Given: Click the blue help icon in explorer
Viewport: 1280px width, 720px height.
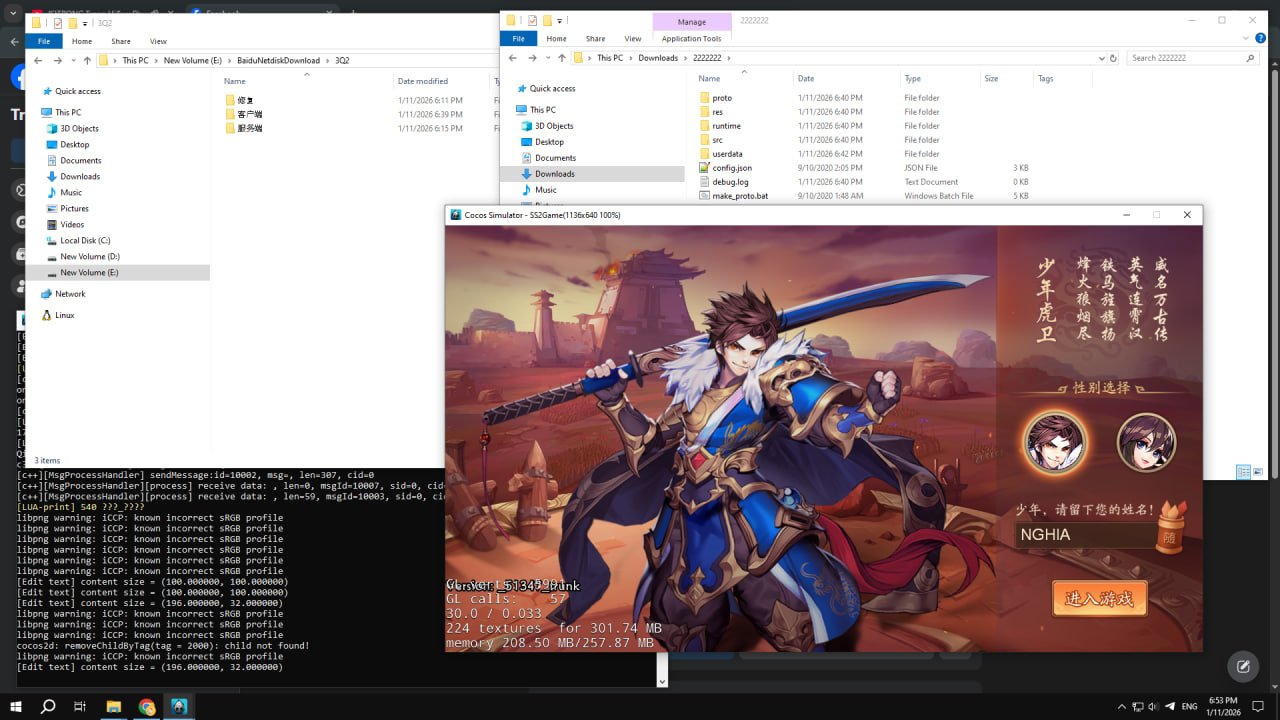Looking at the screenshot, I should (1260, 38).
